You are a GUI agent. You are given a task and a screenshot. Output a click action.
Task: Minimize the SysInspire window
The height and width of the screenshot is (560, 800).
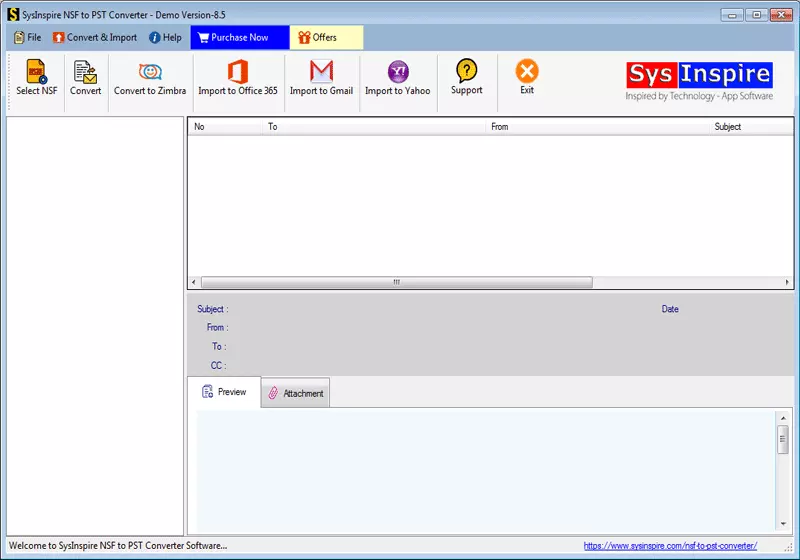click(732, 15)
